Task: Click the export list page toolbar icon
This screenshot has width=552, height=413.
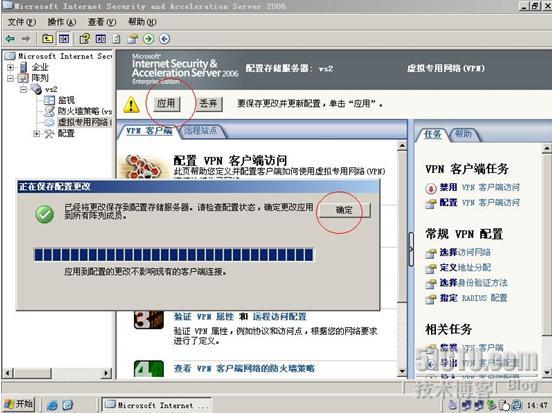Action: click(117, 38)
